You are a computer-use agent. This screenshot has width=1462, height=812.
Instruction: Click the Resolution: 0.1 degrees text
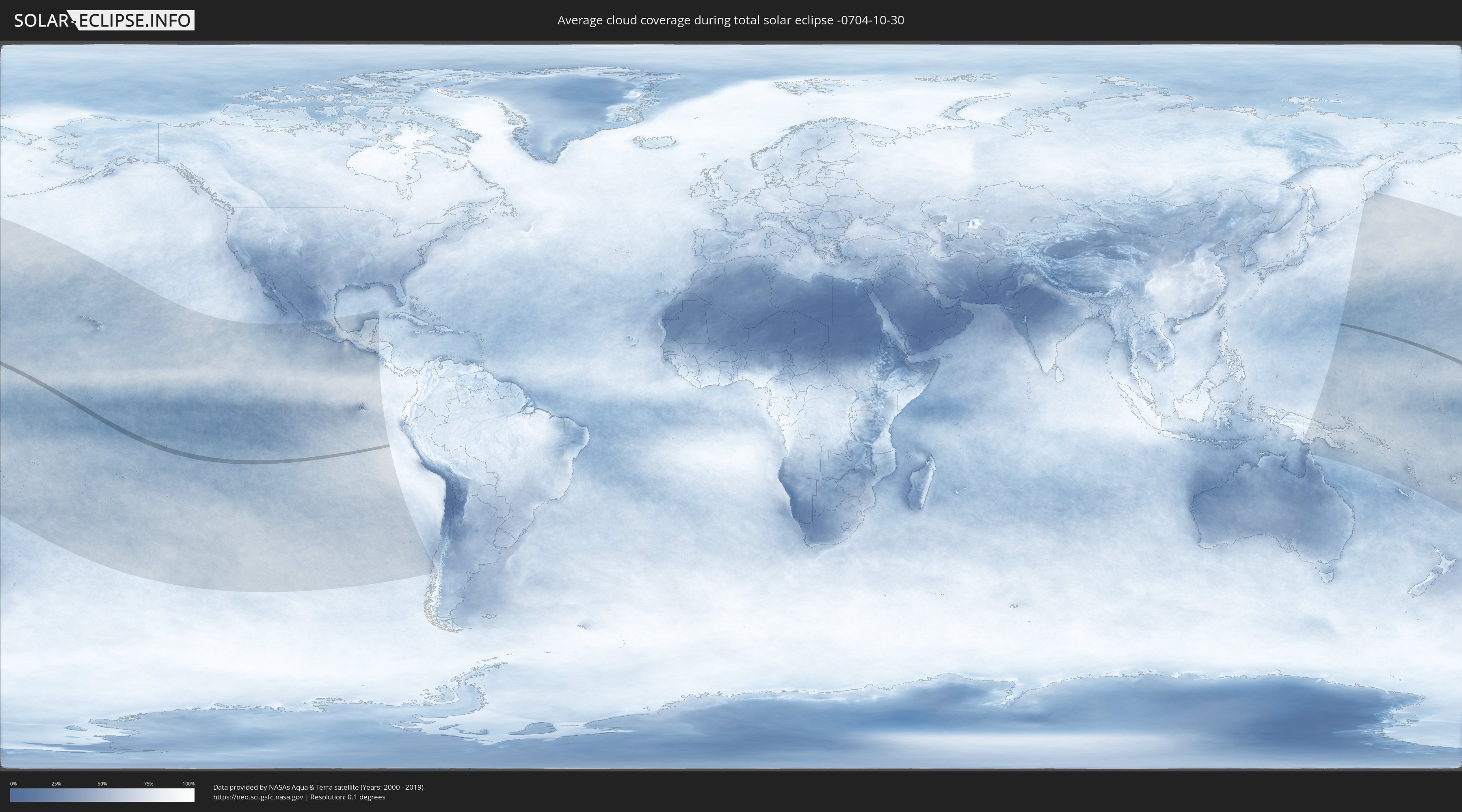347,797
